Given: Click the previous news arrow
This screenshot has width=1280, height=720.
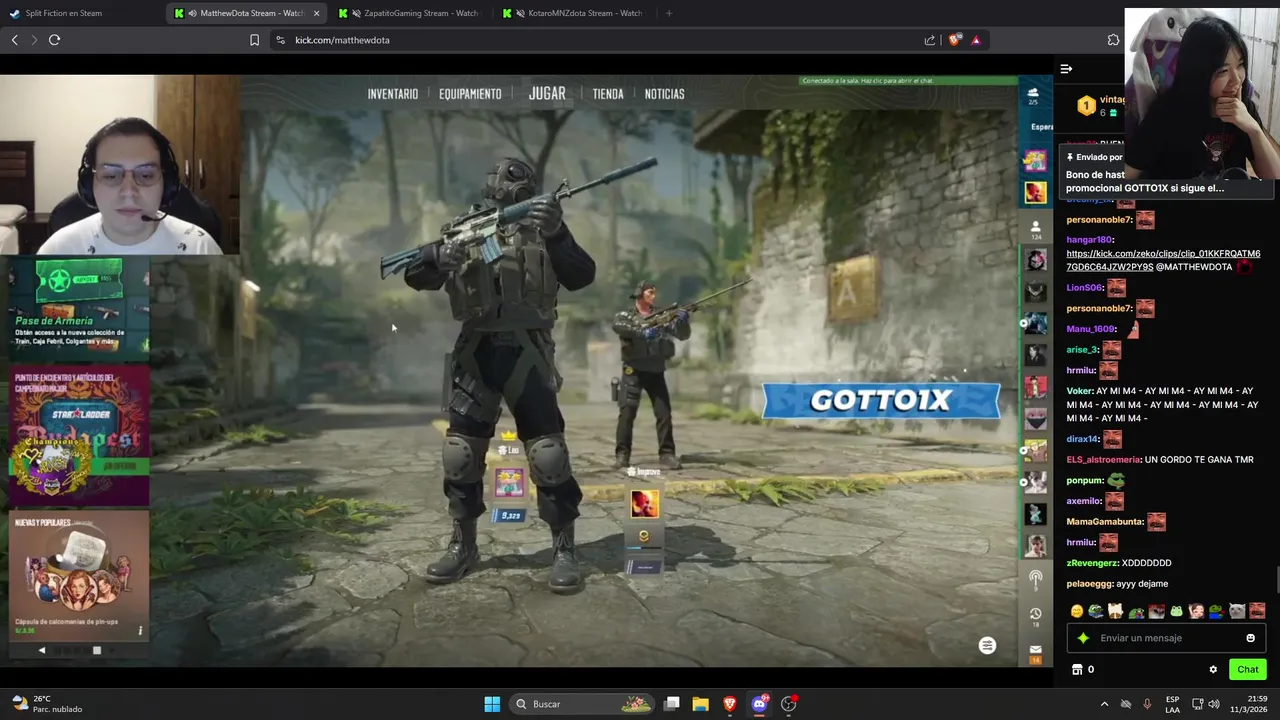Looking at the screenshot, I should click(41, 651).
